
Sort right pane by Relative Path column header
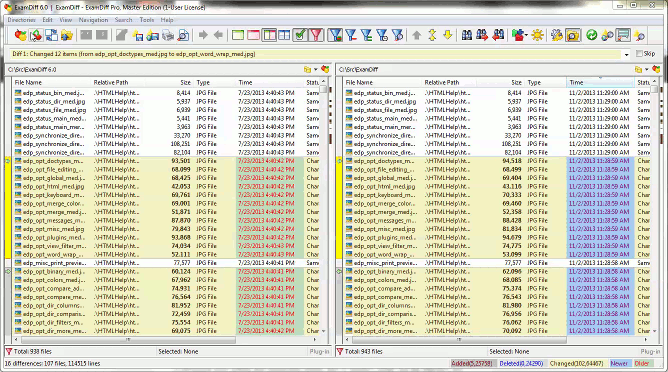[x=450, y=82]
